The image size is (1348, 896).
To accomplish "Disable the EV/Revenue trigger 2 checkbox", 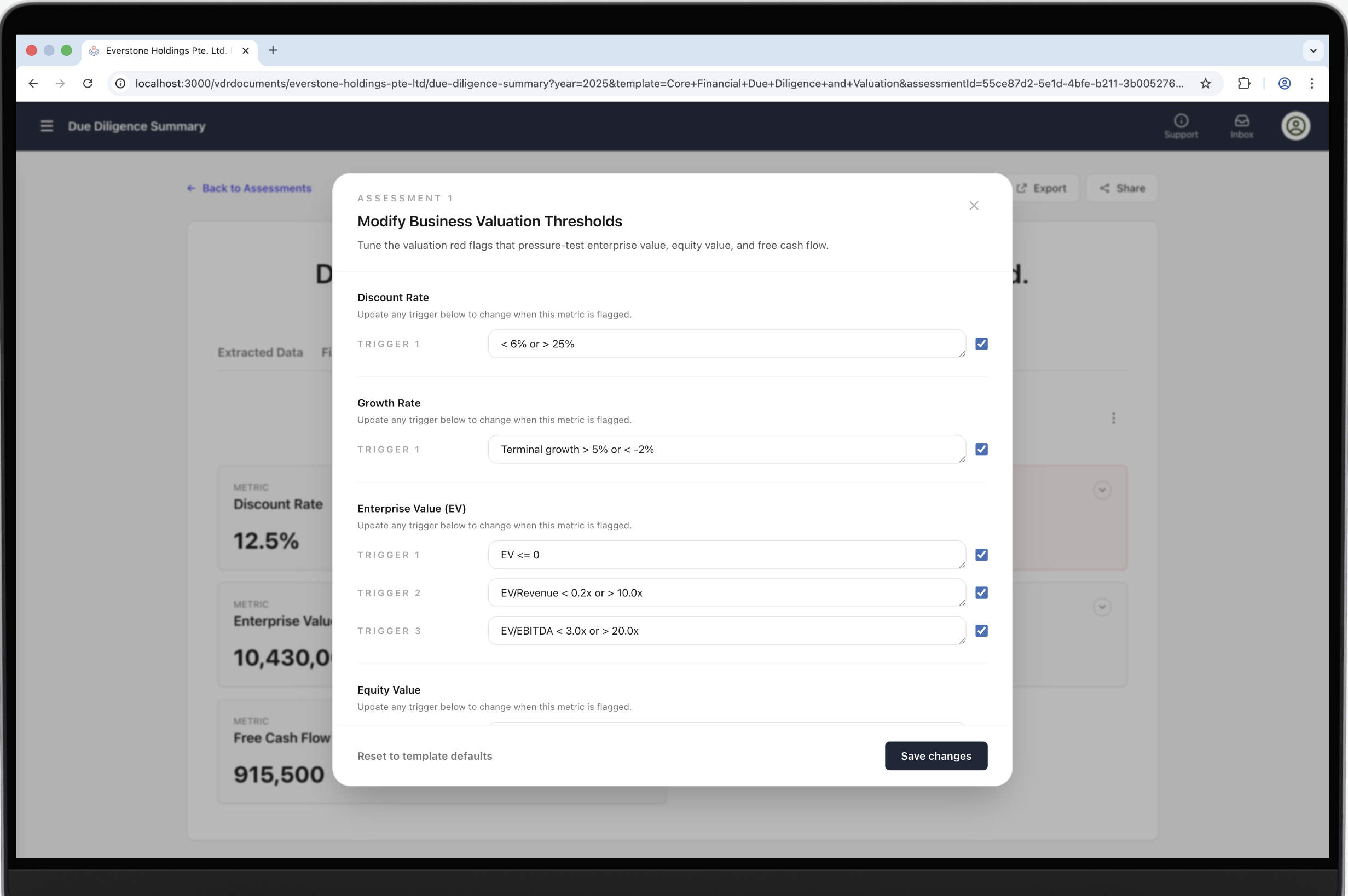I will (x=981, y=593).
